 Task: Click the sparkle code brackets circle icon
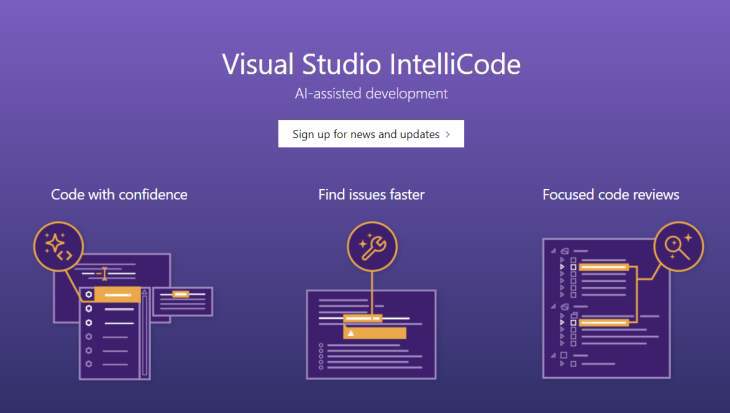pyautogui.click(x=59, y=247)
